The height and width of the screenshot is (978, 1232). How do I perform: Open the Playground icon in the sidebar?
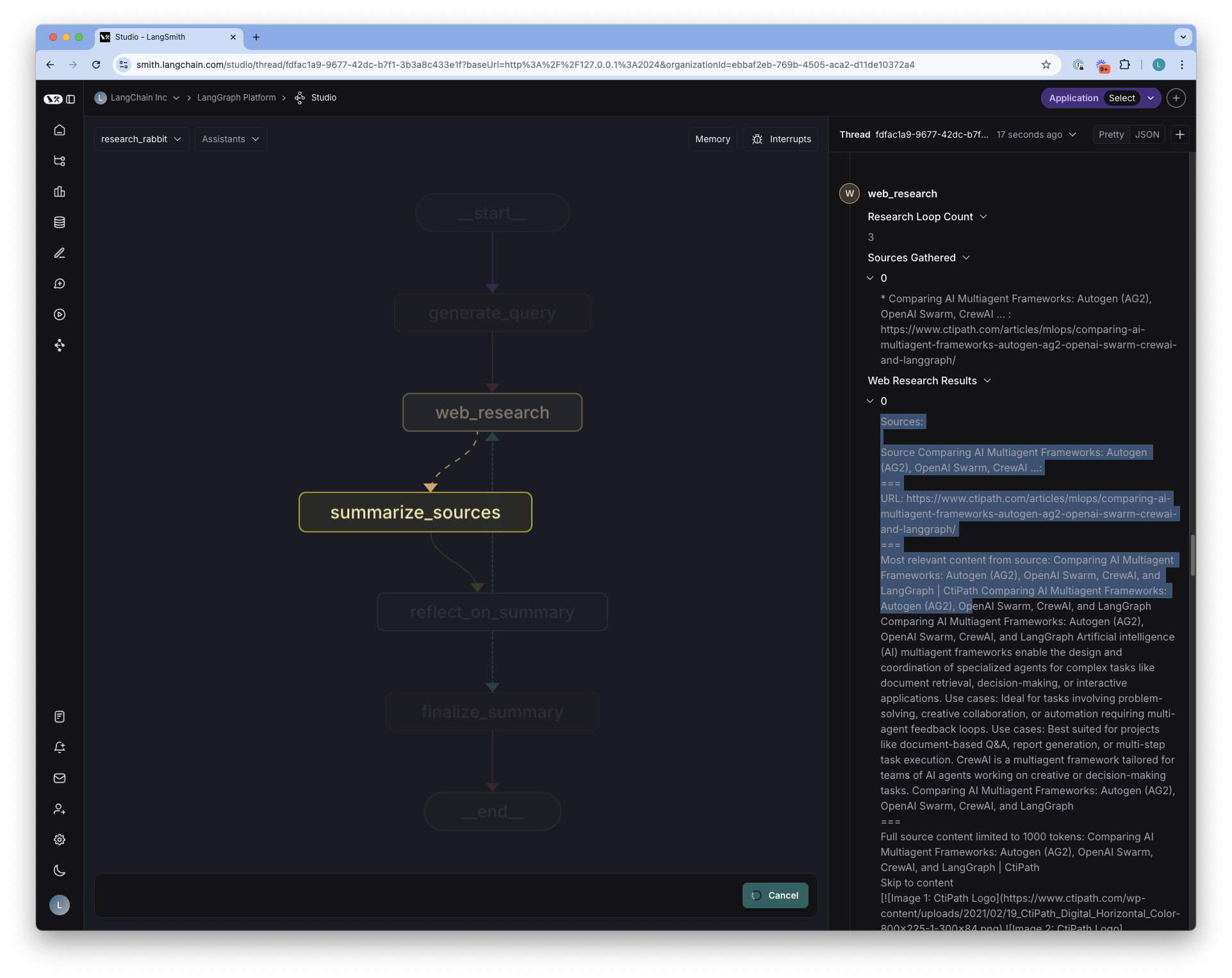60,314
